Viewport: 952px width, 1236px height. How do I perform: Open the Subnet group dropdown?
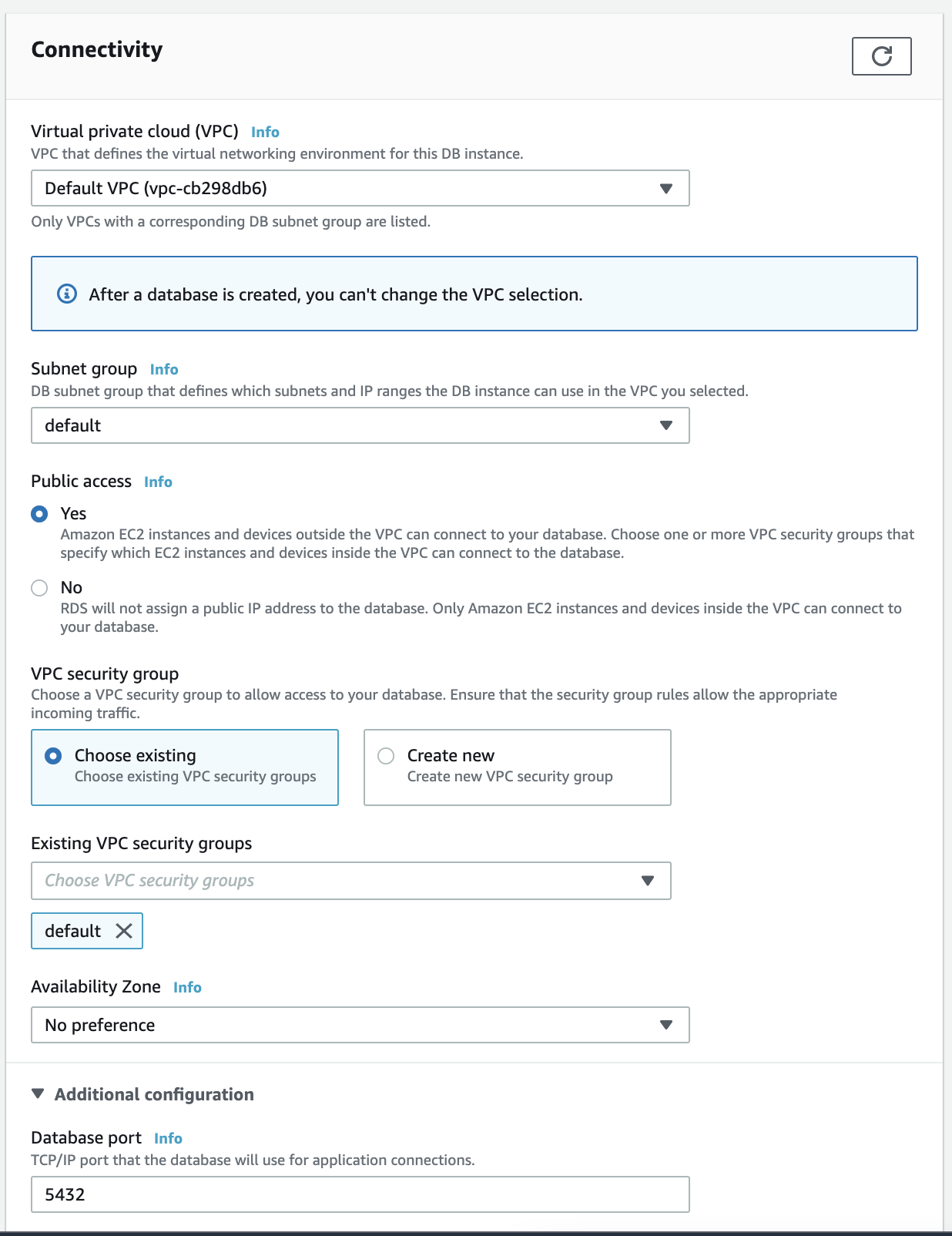coord(360,425)
